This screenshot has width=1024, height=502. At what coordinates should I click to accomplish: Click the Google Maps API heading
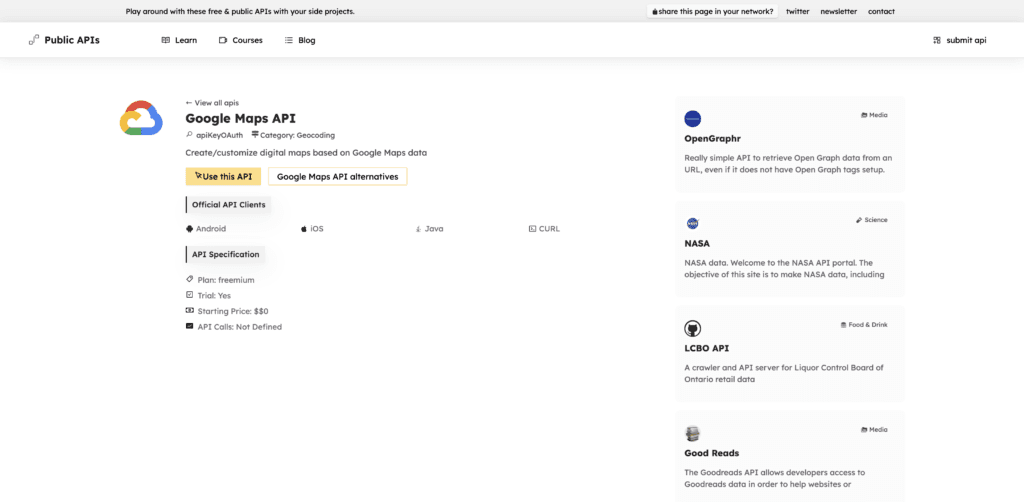tap(240, 118)
